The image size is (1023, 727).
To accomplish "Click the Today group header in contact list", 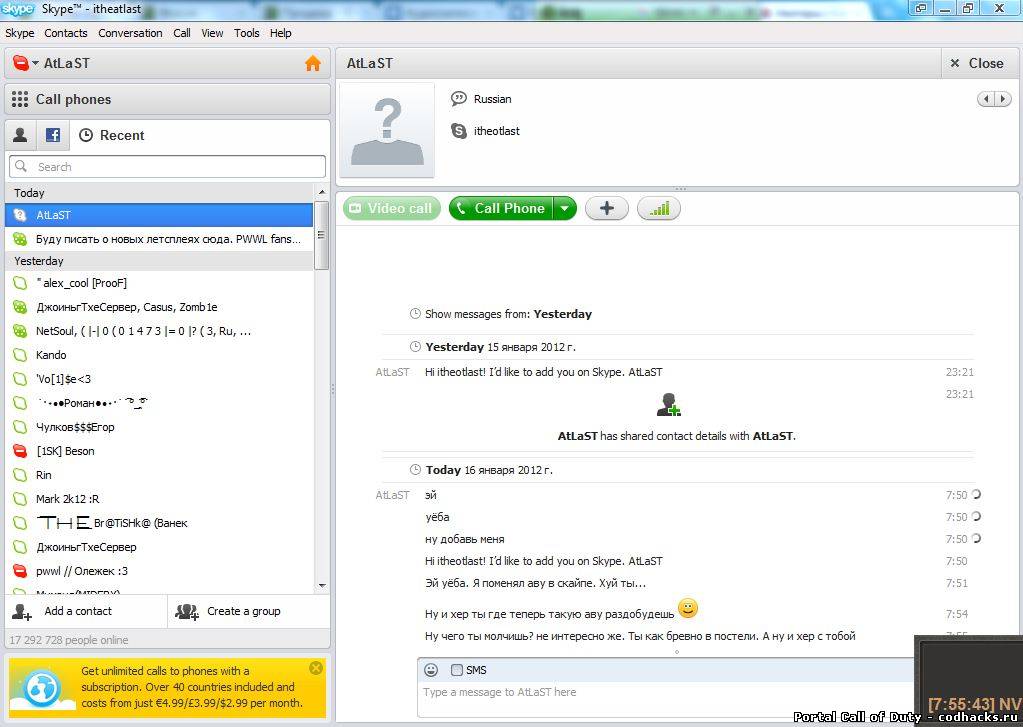I will [x=159, y=193].
